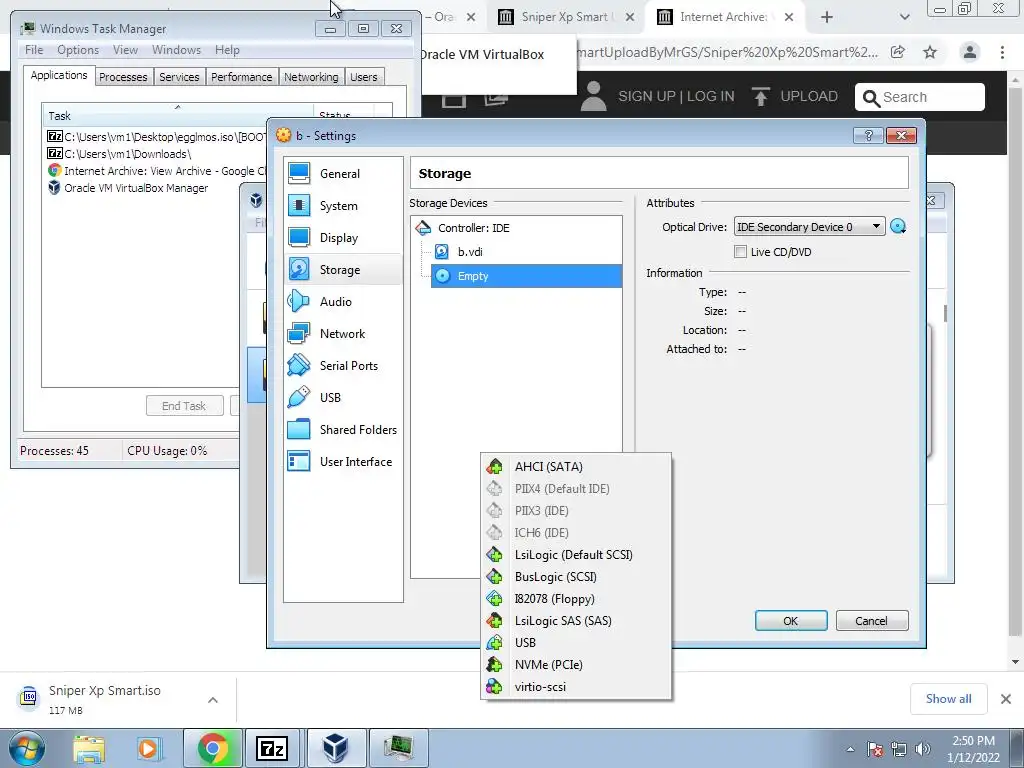Open Shared Folders settings category
Viewport: 1024px width, 768px height.
click(x=344, y=430)
